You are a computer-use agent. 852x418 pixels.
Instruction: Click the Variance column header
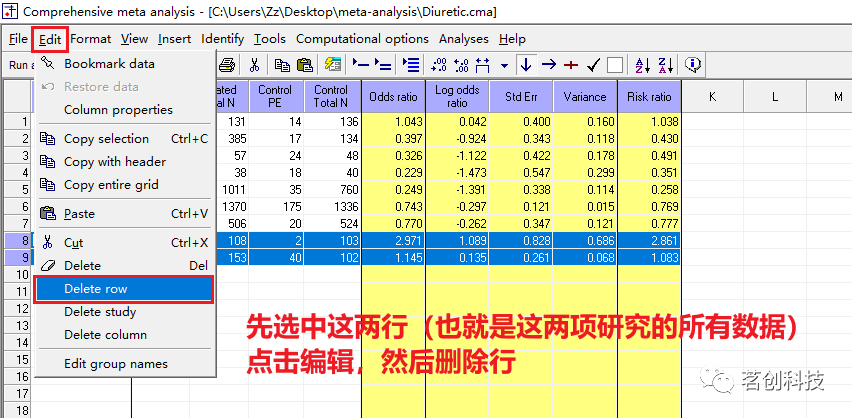(x=585, y=97)
